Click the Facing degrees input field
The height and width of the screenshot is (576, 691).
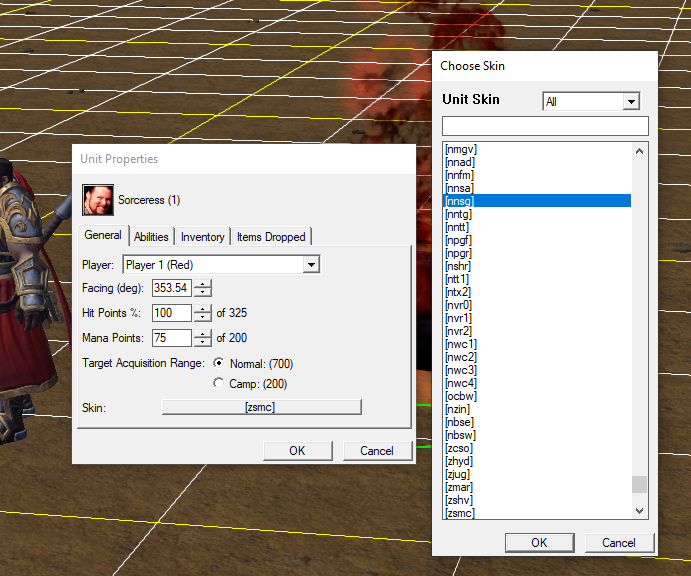pos(172,288)
